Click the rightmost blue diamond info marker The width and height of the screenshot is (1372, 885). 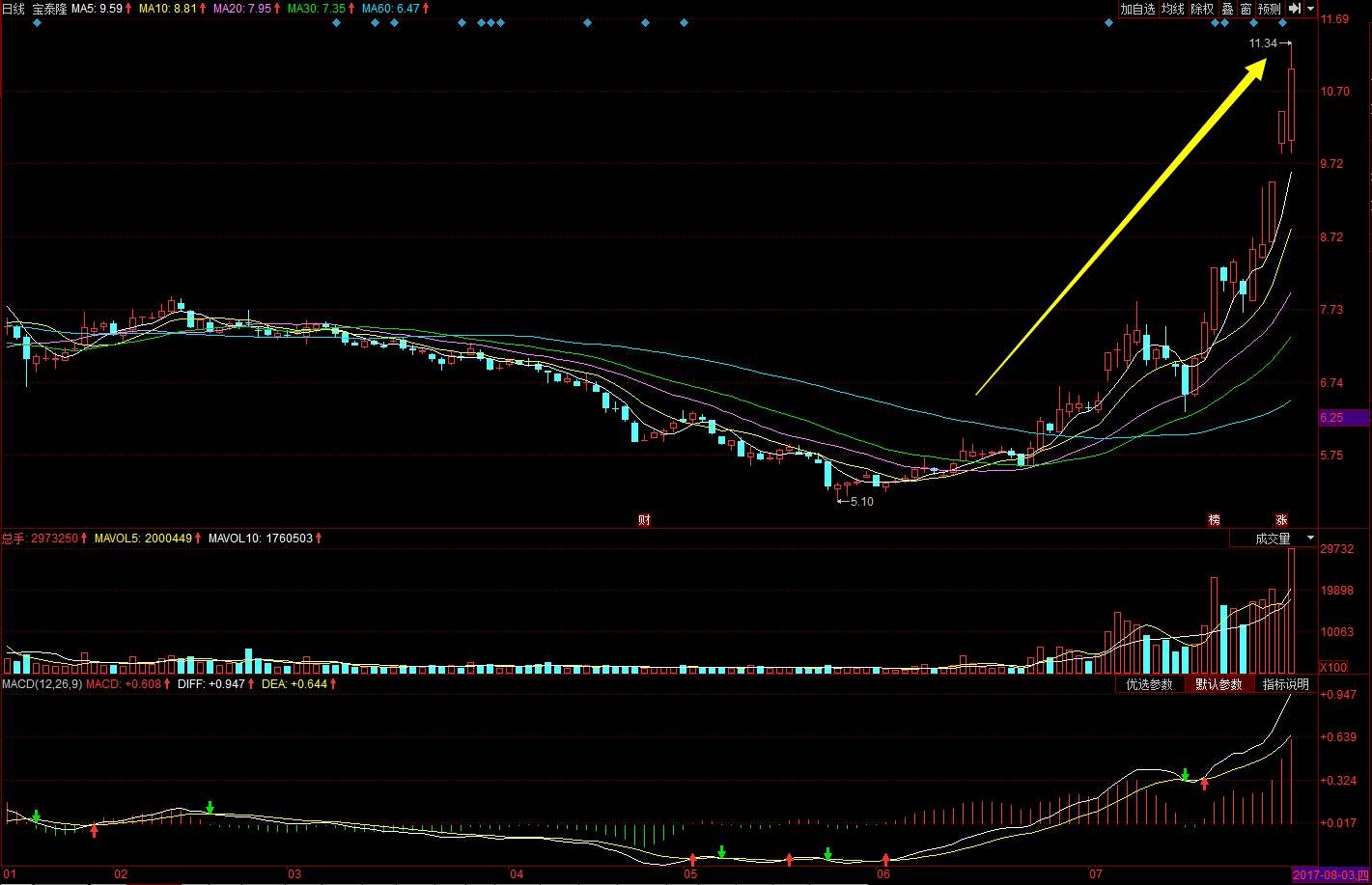[x=1282, y=22]
